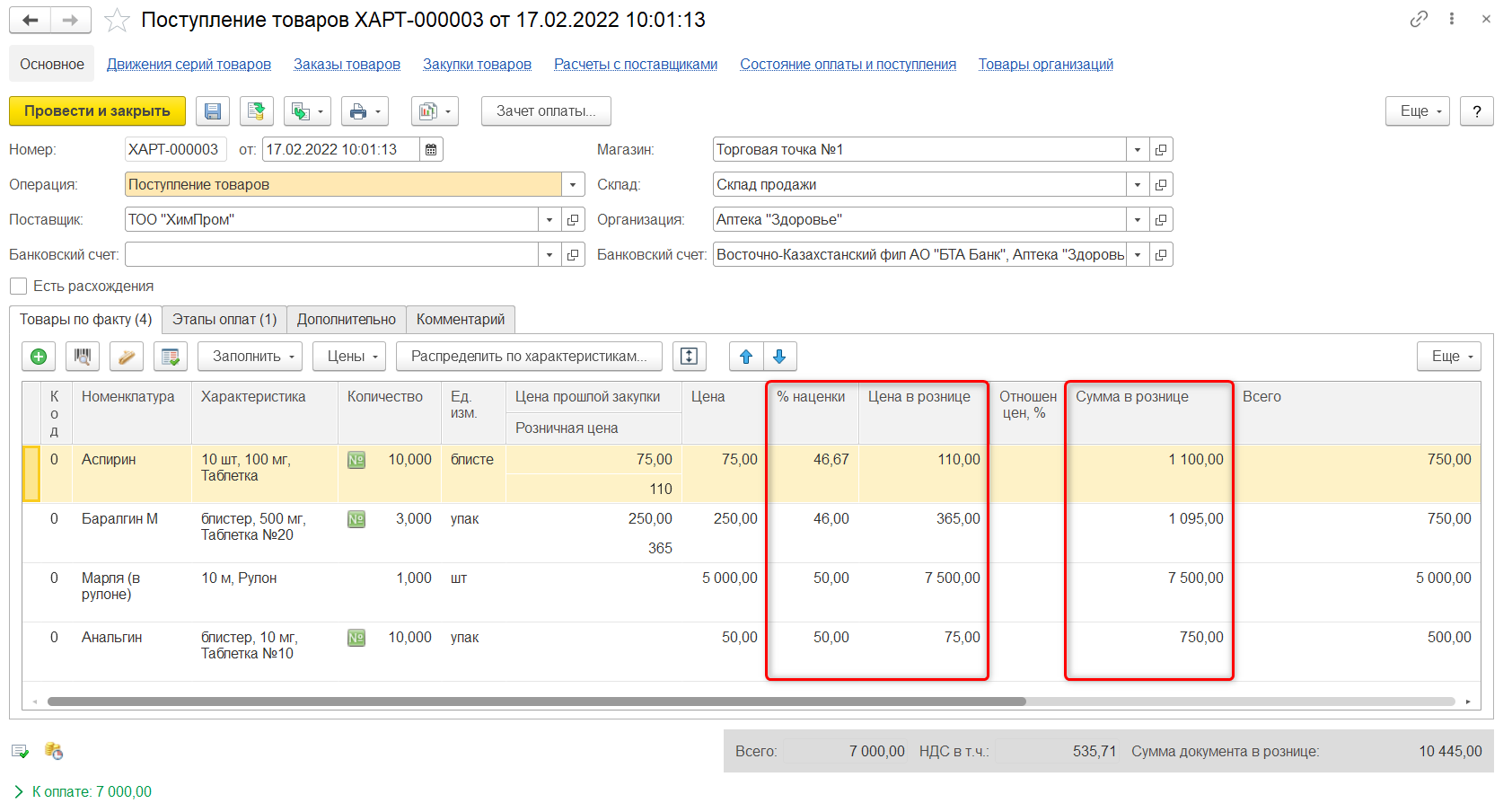The width and height of the screenshot is (1512, 812).
Task: Move row down with blue arrow
Action: [779, 357]
